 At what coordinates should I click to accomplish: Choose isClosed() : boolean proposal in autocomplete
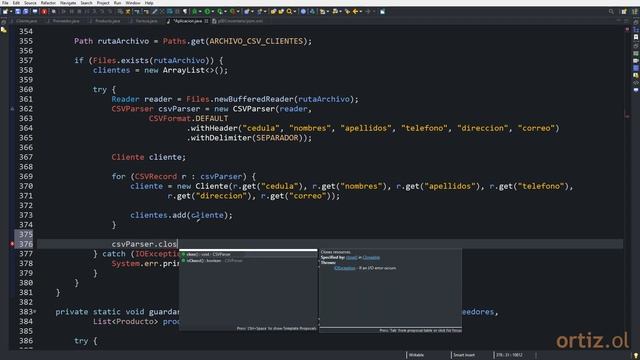(248, 260)
